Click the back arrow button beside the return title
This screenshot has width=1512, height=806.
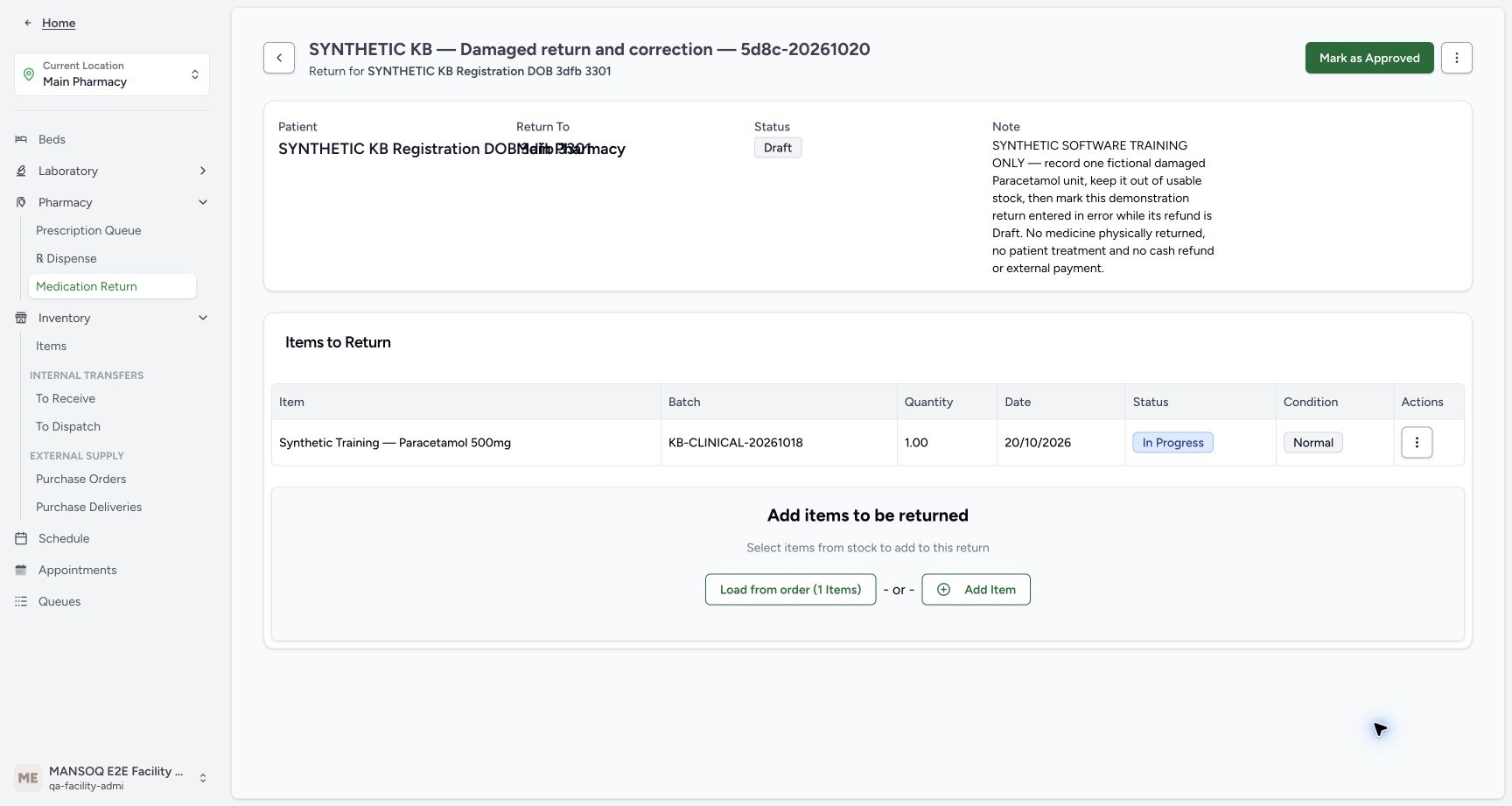[x=279, y=58]
